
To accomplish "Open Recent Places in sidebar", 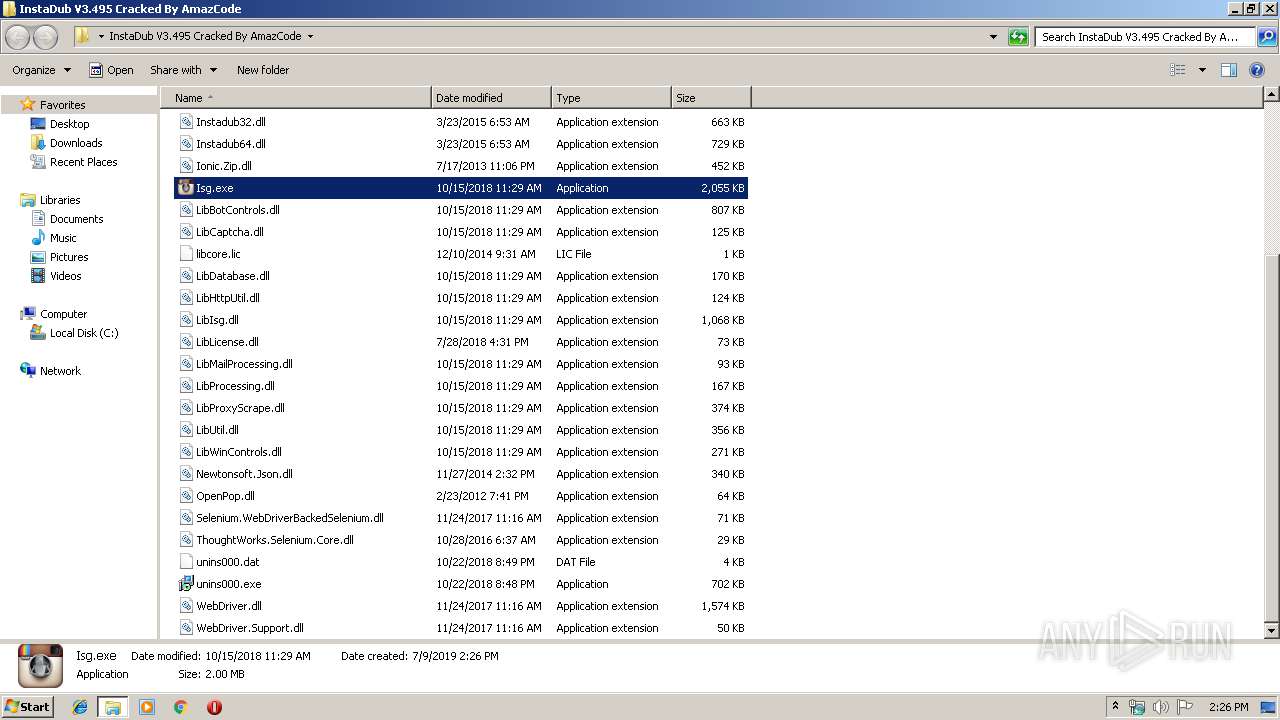I will [74, 162].
